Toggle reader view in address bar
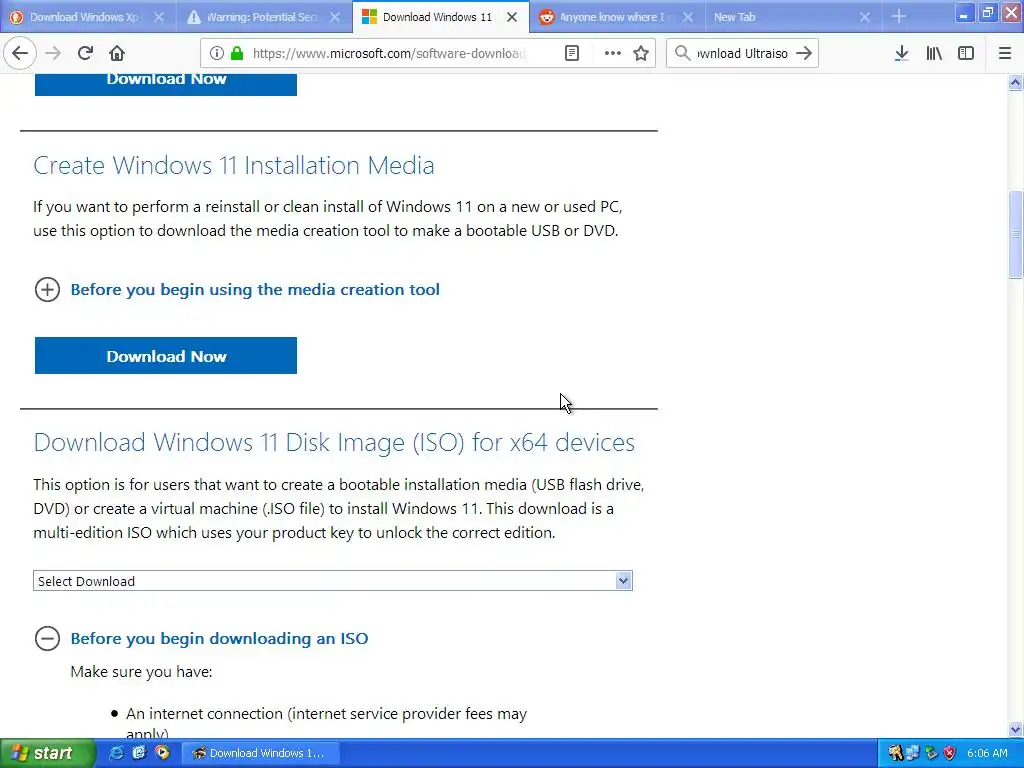 [571, 54]
